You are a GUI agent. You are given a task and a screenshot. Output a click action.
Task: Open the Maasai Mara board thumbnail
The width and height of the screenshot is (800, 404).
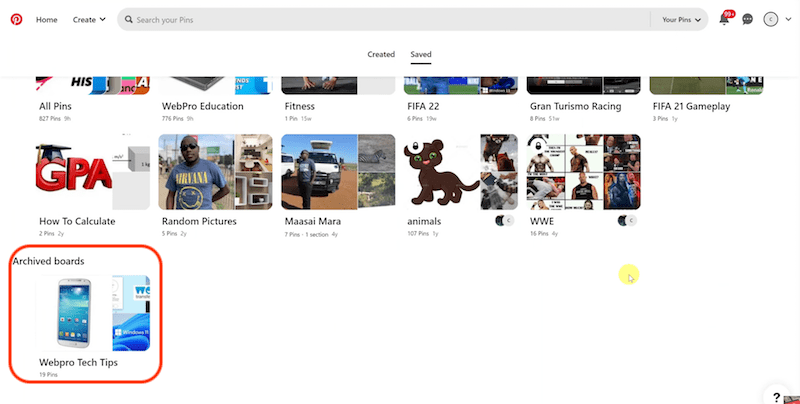pos(338,172)
